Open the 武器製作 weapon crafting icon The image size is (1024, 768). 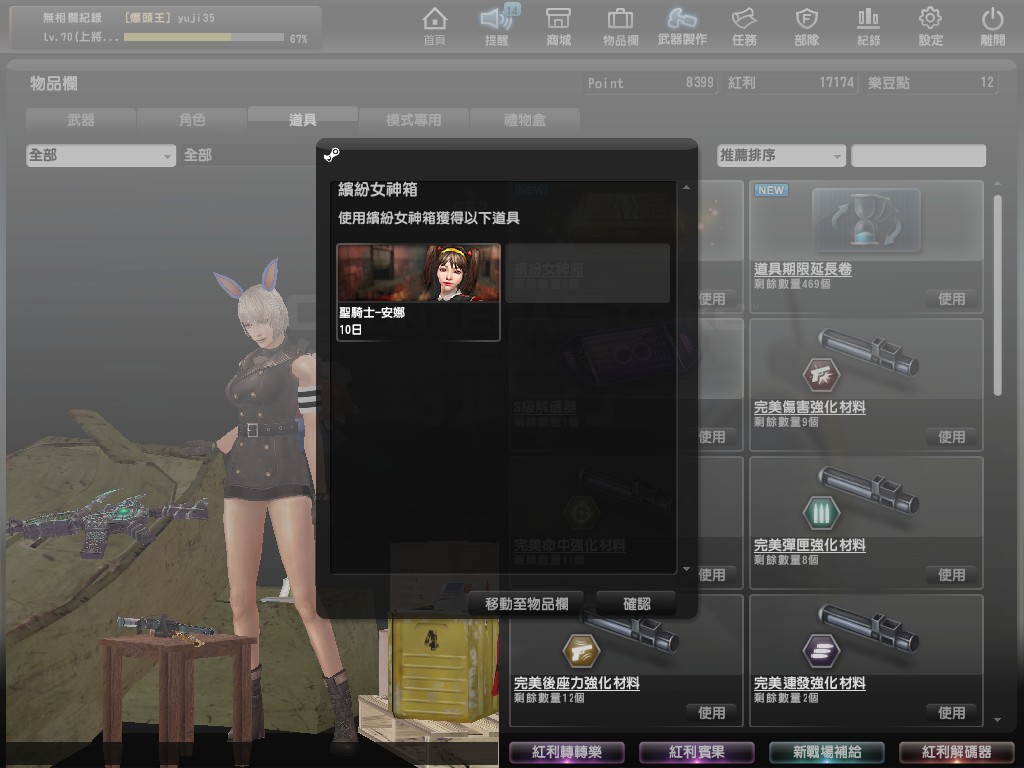[x=682, y=26]
